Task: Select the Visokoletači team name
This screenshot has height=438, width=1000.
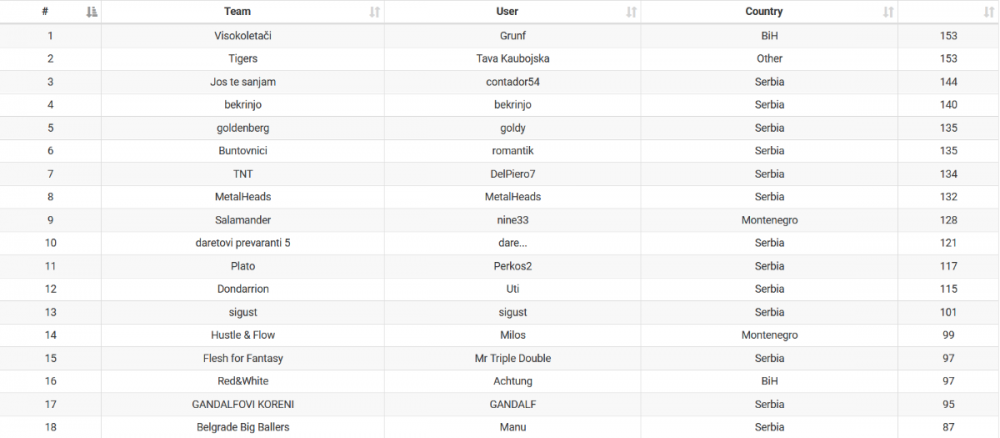Action: click(243, 36)
